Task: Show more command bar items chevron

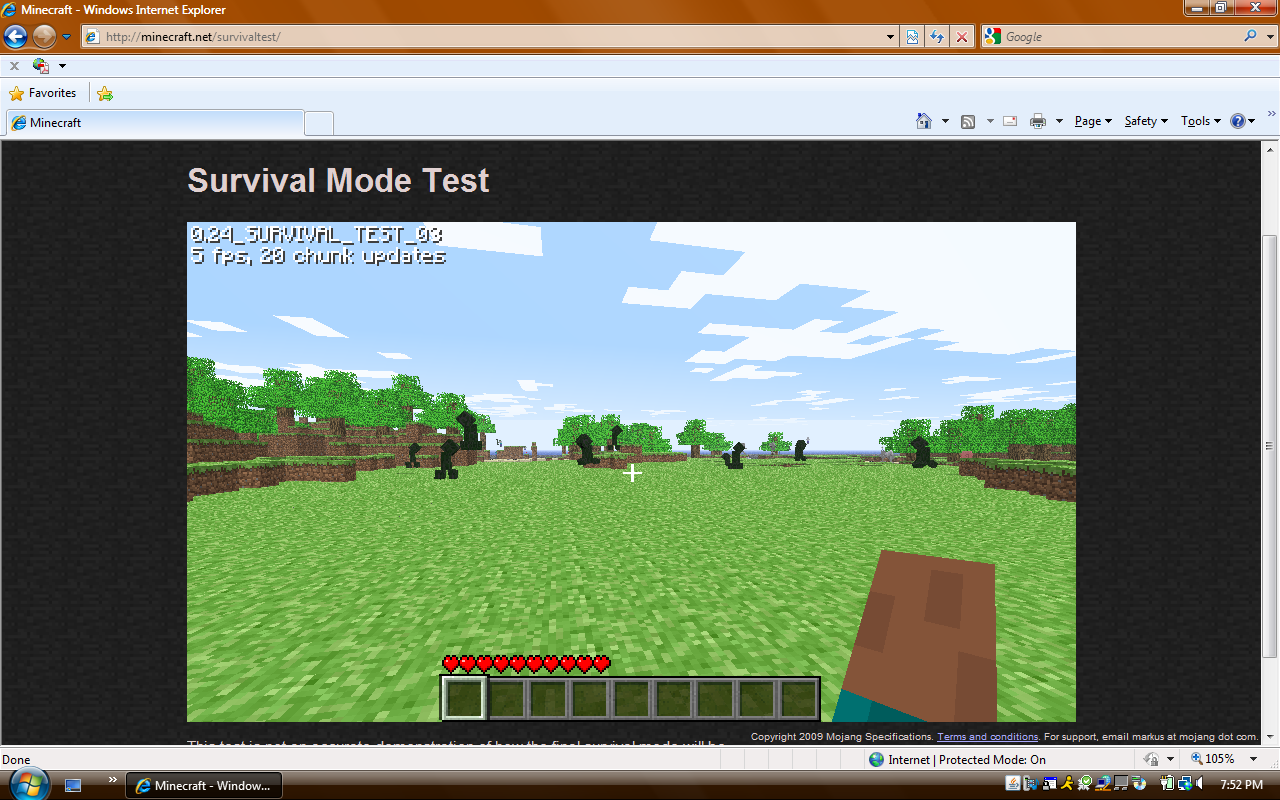Action: pyautogui.click(x=1272, y=115)
